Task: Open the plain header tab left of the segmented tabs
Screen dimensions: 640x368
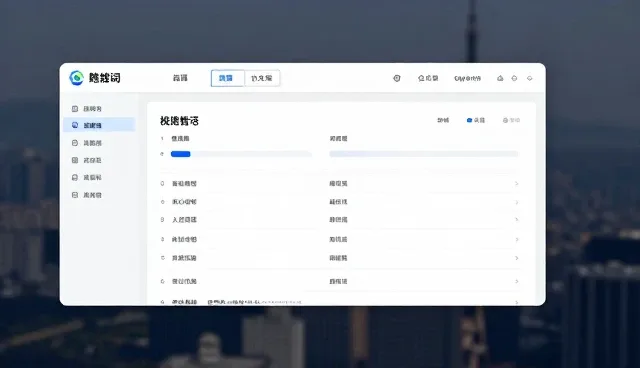Action: [x=180, y=78]
